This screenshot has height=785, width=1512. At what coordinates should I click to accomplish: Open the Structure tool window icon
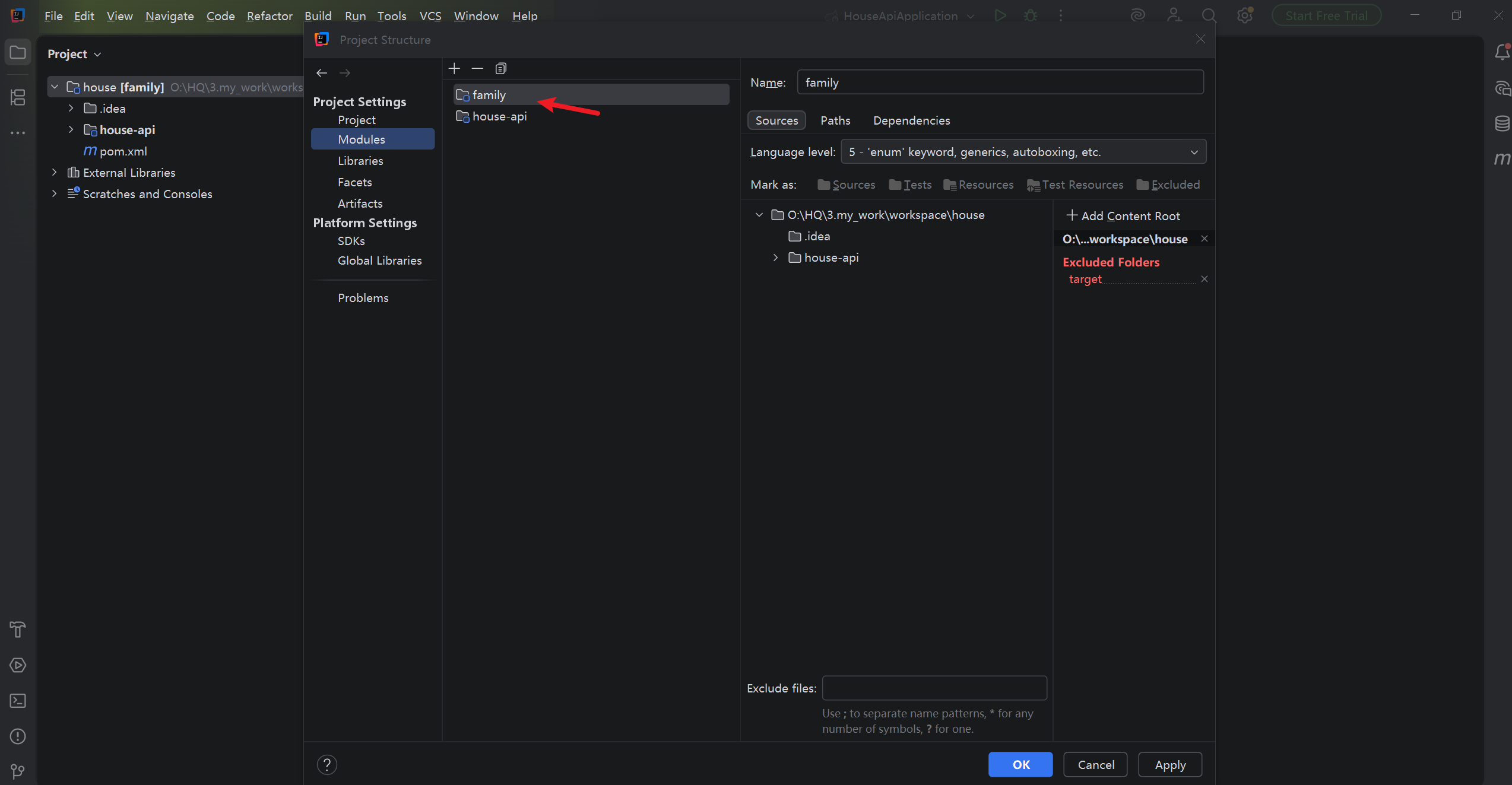coord(18,97)
